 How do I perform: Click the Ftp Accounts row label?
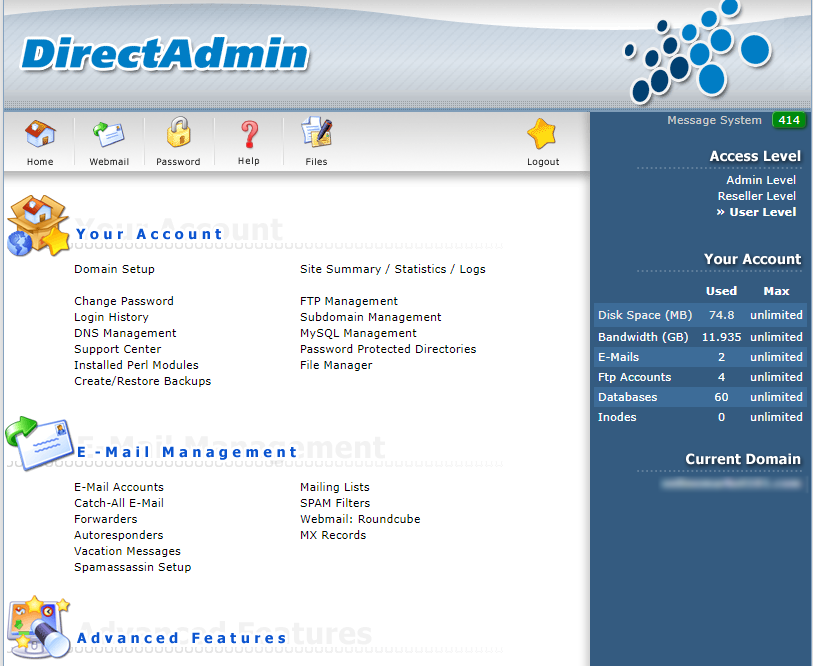click(635, 378)
